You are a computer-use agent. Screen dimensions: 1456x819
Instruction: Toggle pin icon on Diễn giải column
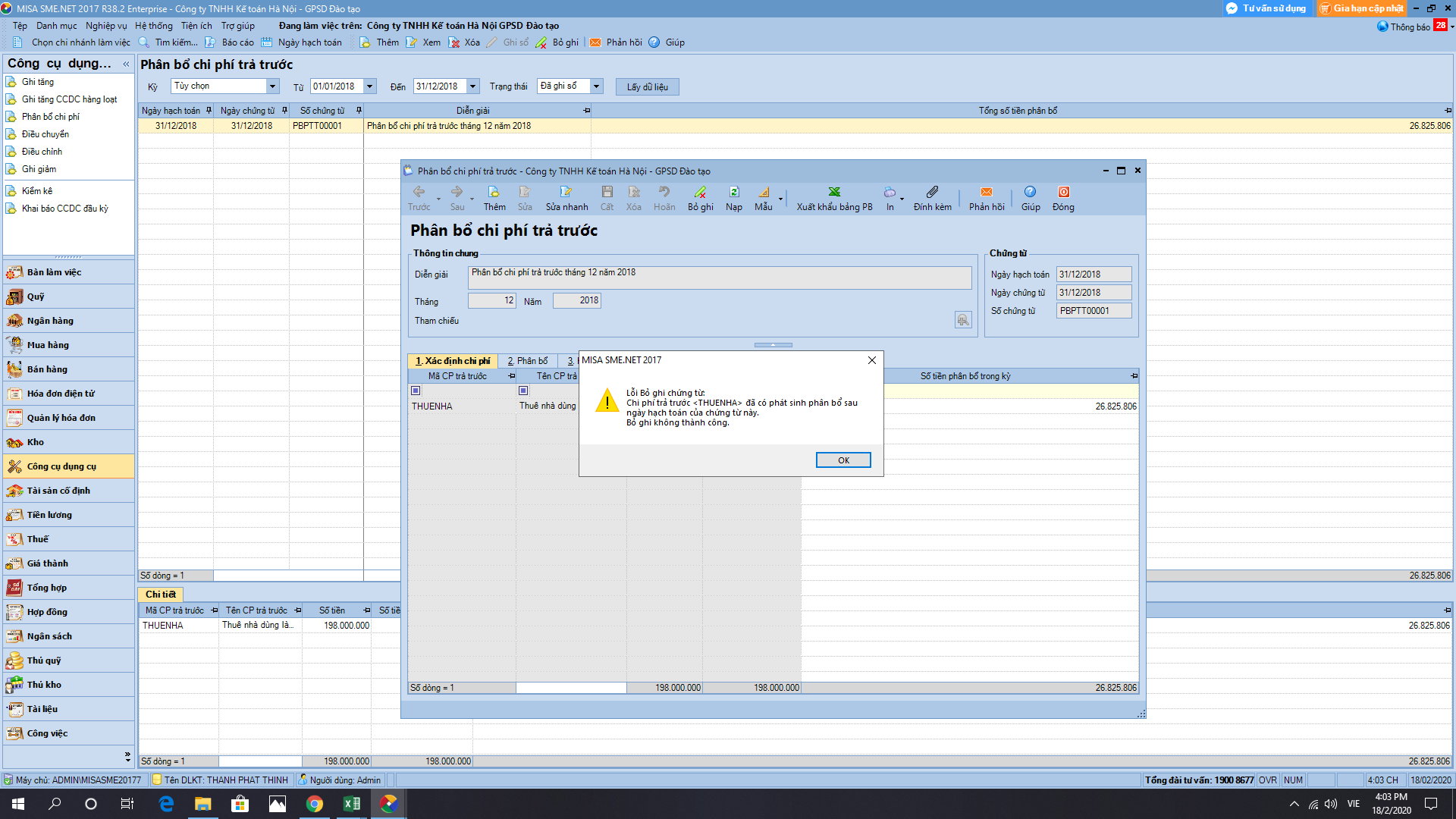[586, 111]
